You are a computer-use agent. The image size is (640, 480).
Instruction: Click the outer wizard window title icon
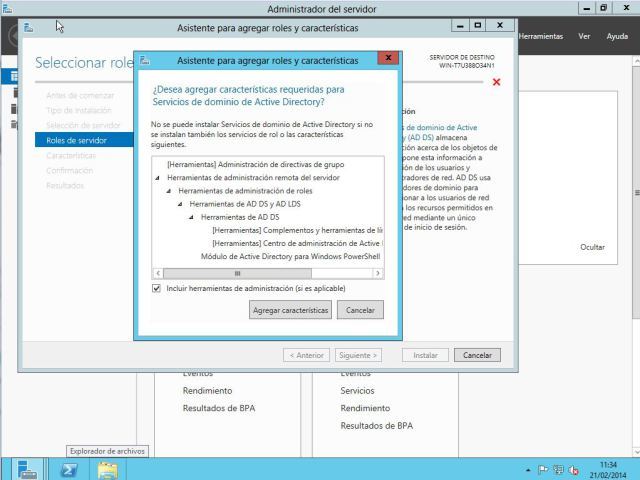[x=28, y=28]
